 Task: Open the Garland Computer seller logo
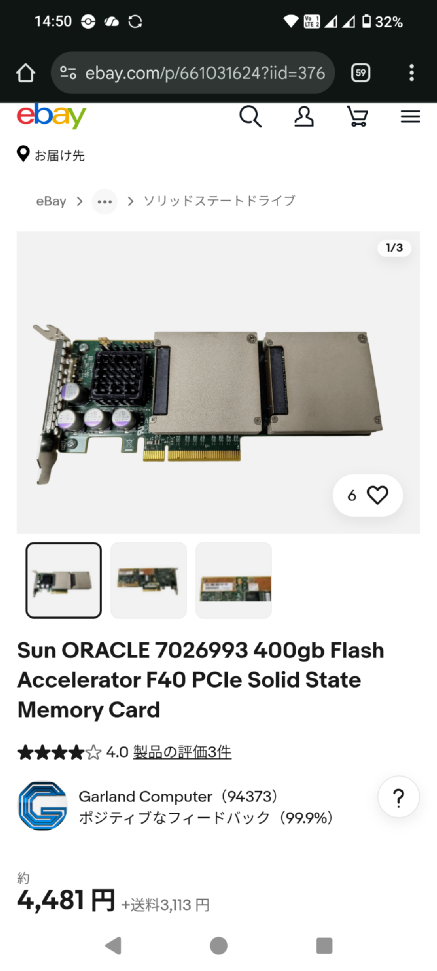pyautogui.click(x=43, y=806)
